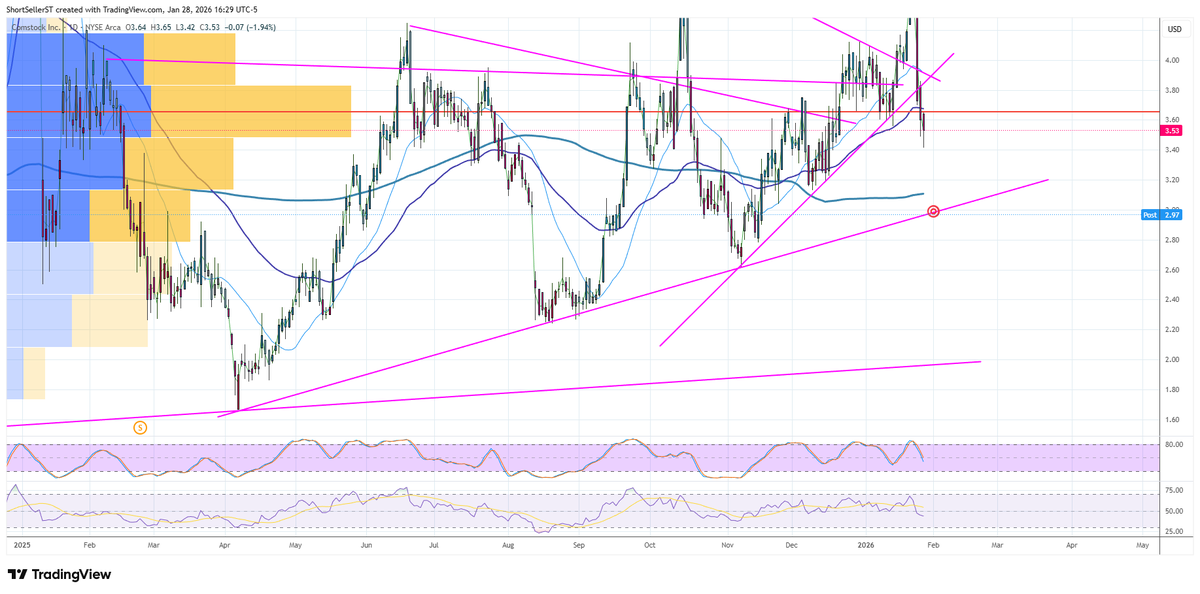Click the Jun time axis label
This screenshot has width=1200, height=594.
(x=367, y=547)
